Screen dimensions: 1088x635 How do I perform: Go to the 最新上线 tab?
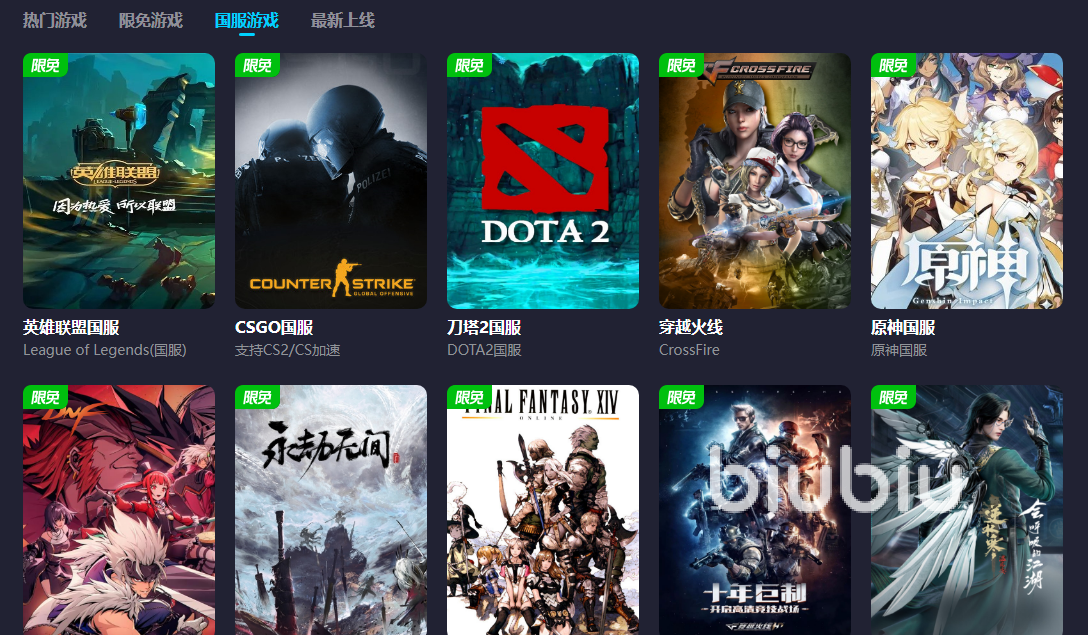click(x=343, y=20)
